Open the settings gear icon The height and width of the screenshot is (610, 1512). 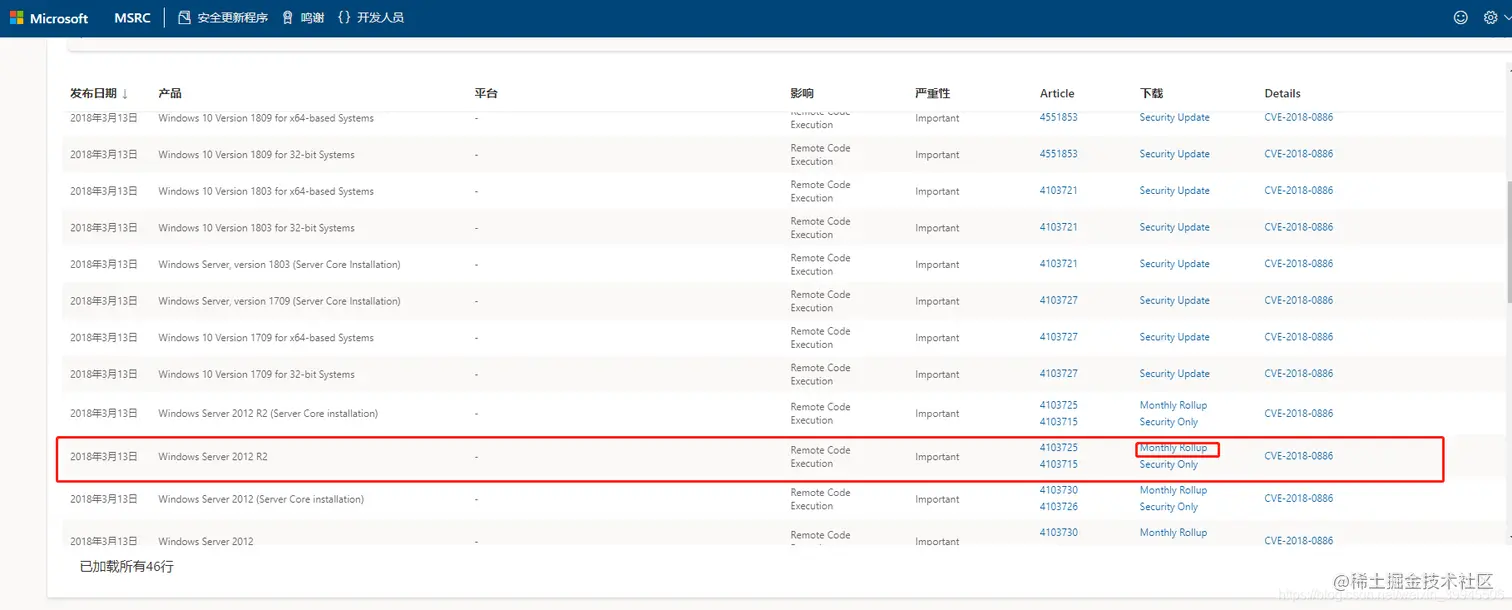(1490, 17)
